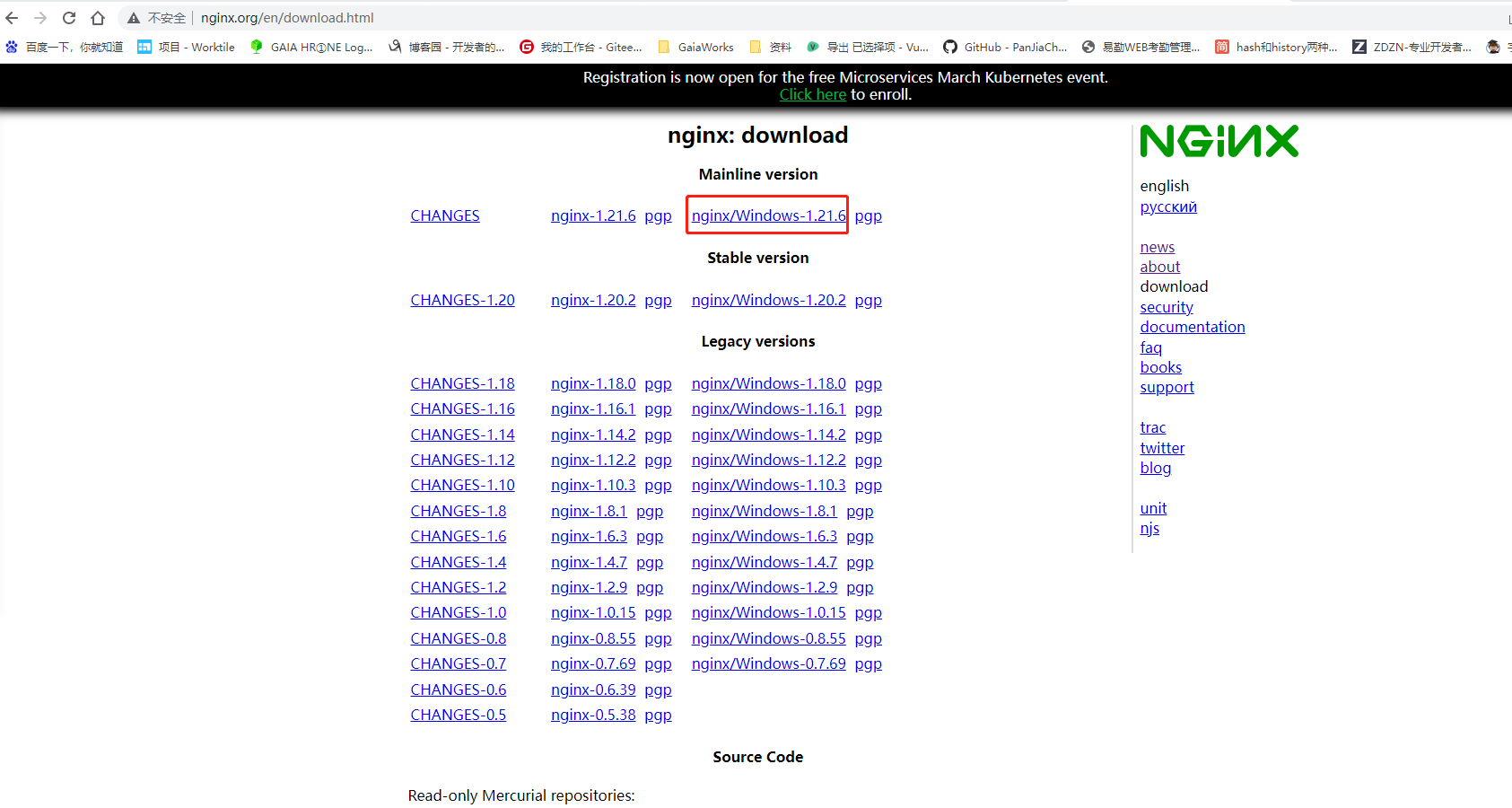Open the trac link in sidebar
This screenshot has height=808, width=1512.
tap(1153, 427)
